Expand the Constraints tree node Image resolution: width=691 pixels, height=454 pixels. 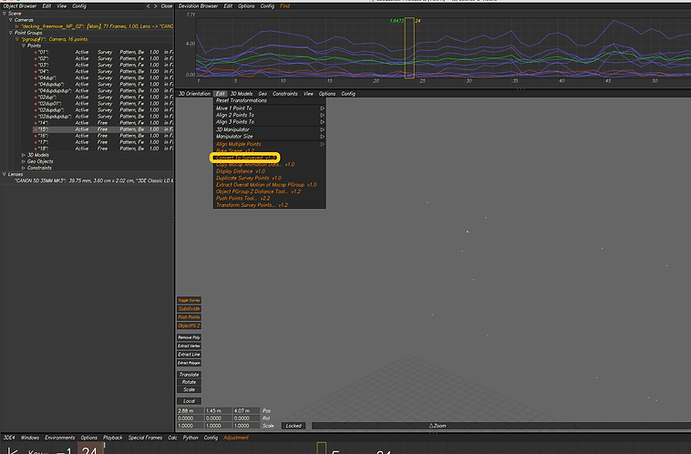pyautogui.click(x=23, y=167)
